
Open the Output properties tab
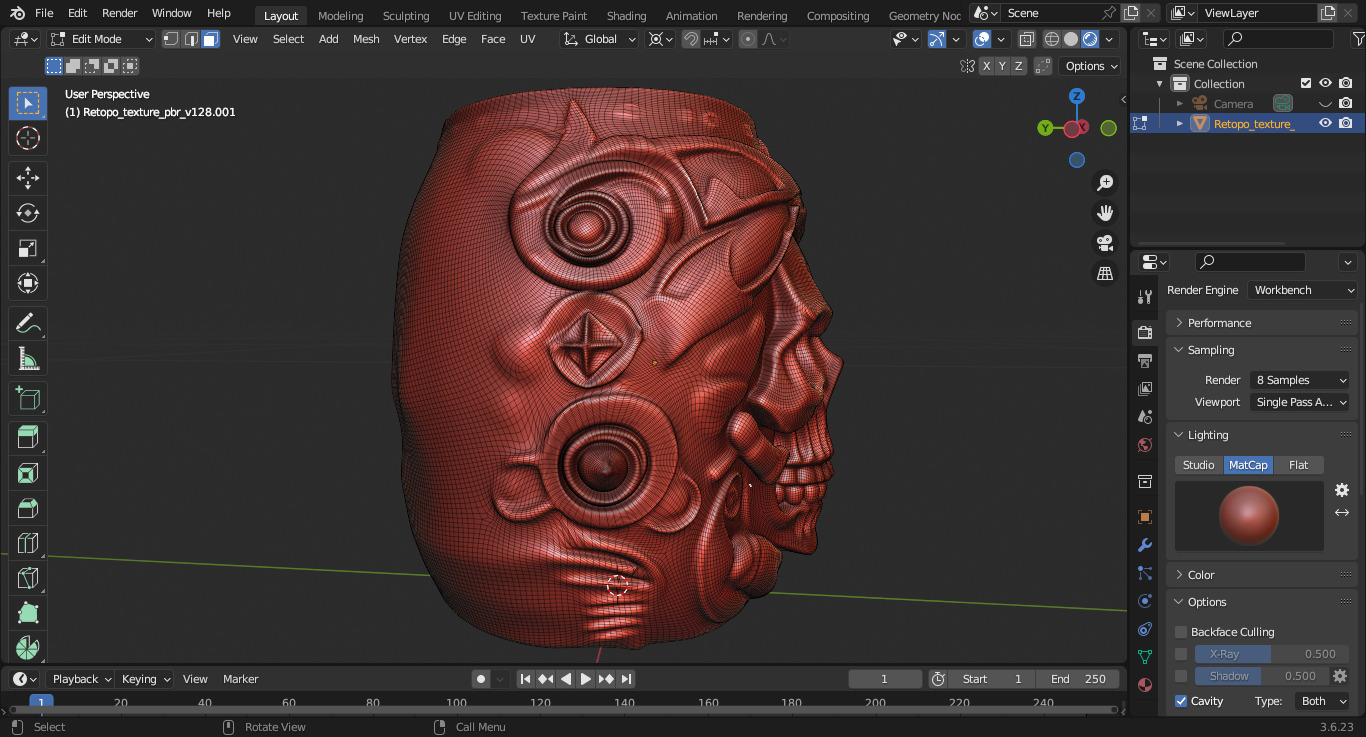(1145, 360)
